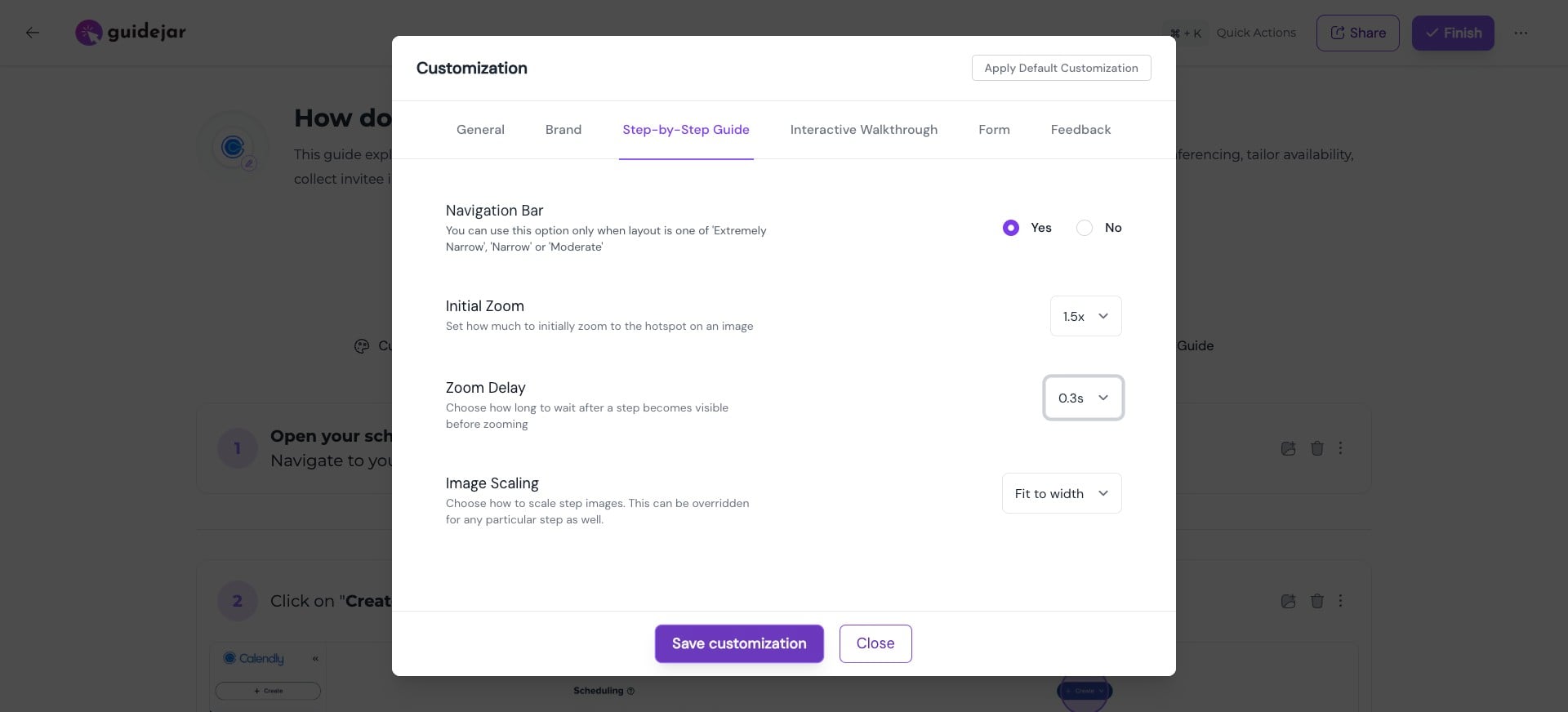
Task: Disable the Navigation Bar option
Action: point(1084,228)
